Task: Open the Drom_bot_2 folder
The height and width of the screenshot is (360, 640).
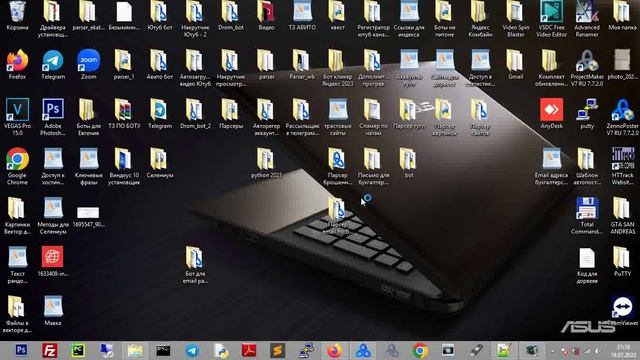Action: [x=195, y=110]
